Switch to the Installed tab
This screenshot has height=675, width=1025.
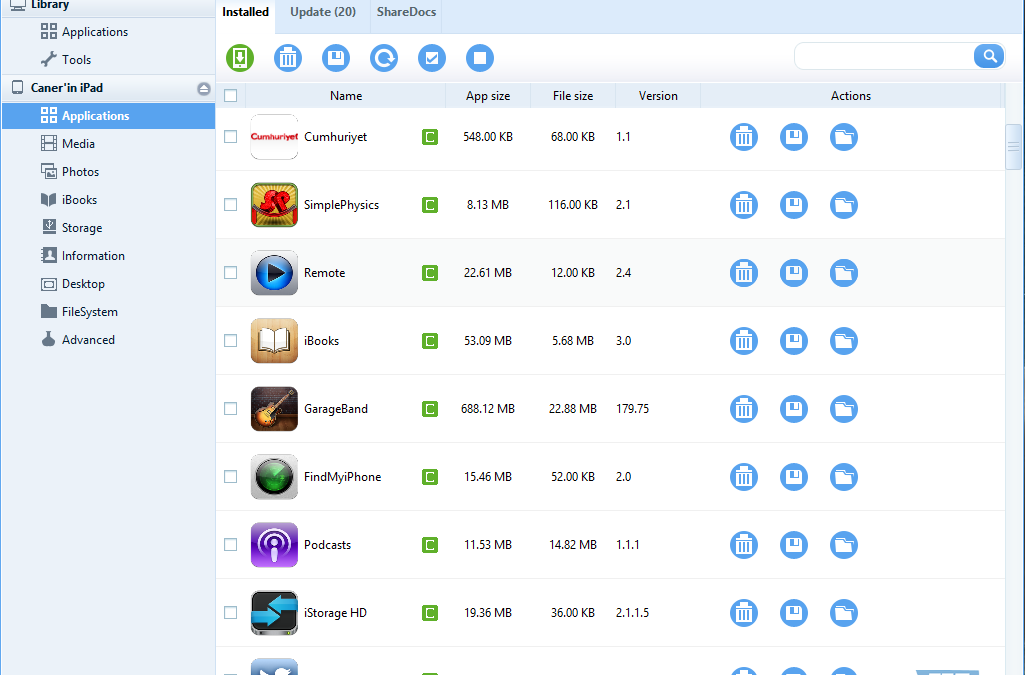tap(245, 12)
